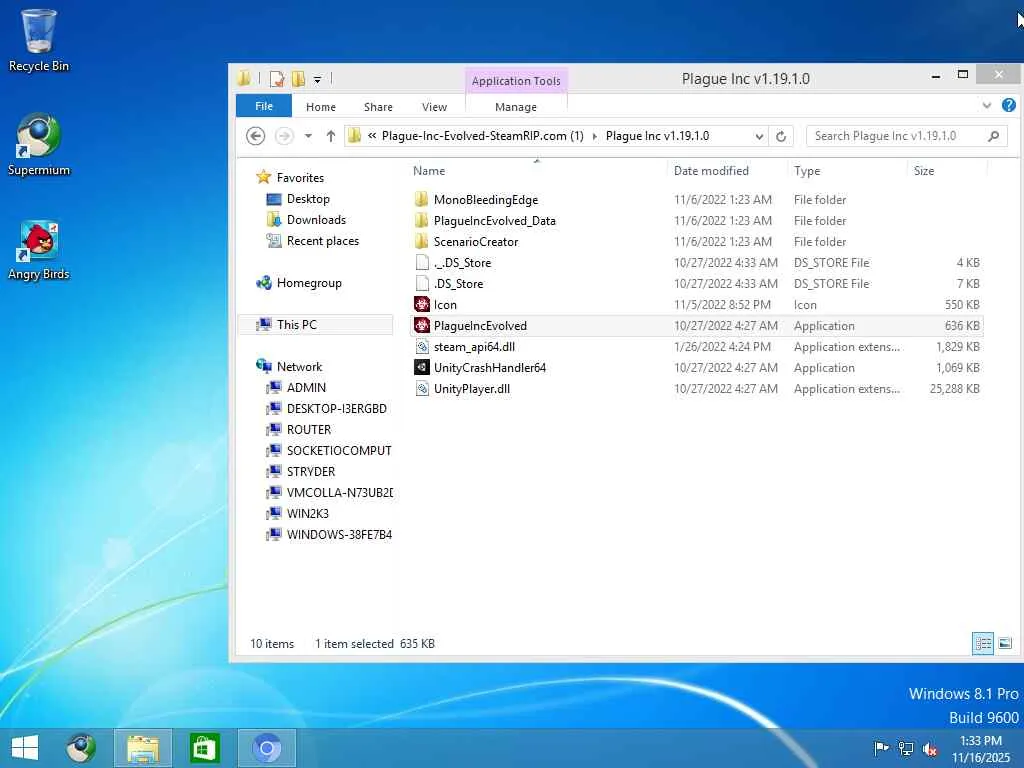
Task: Click the Plague Inc v1.19.1.0 breadcrumb
Action: tap(658, 136)
